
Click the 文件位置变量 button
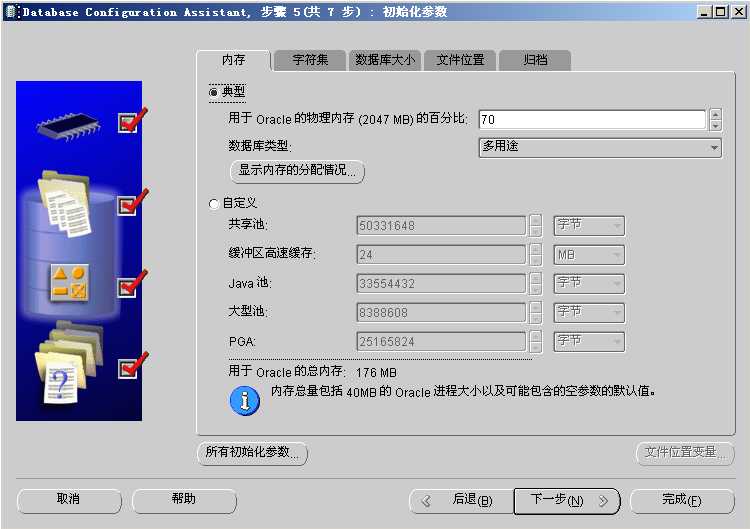coord(685,452)
